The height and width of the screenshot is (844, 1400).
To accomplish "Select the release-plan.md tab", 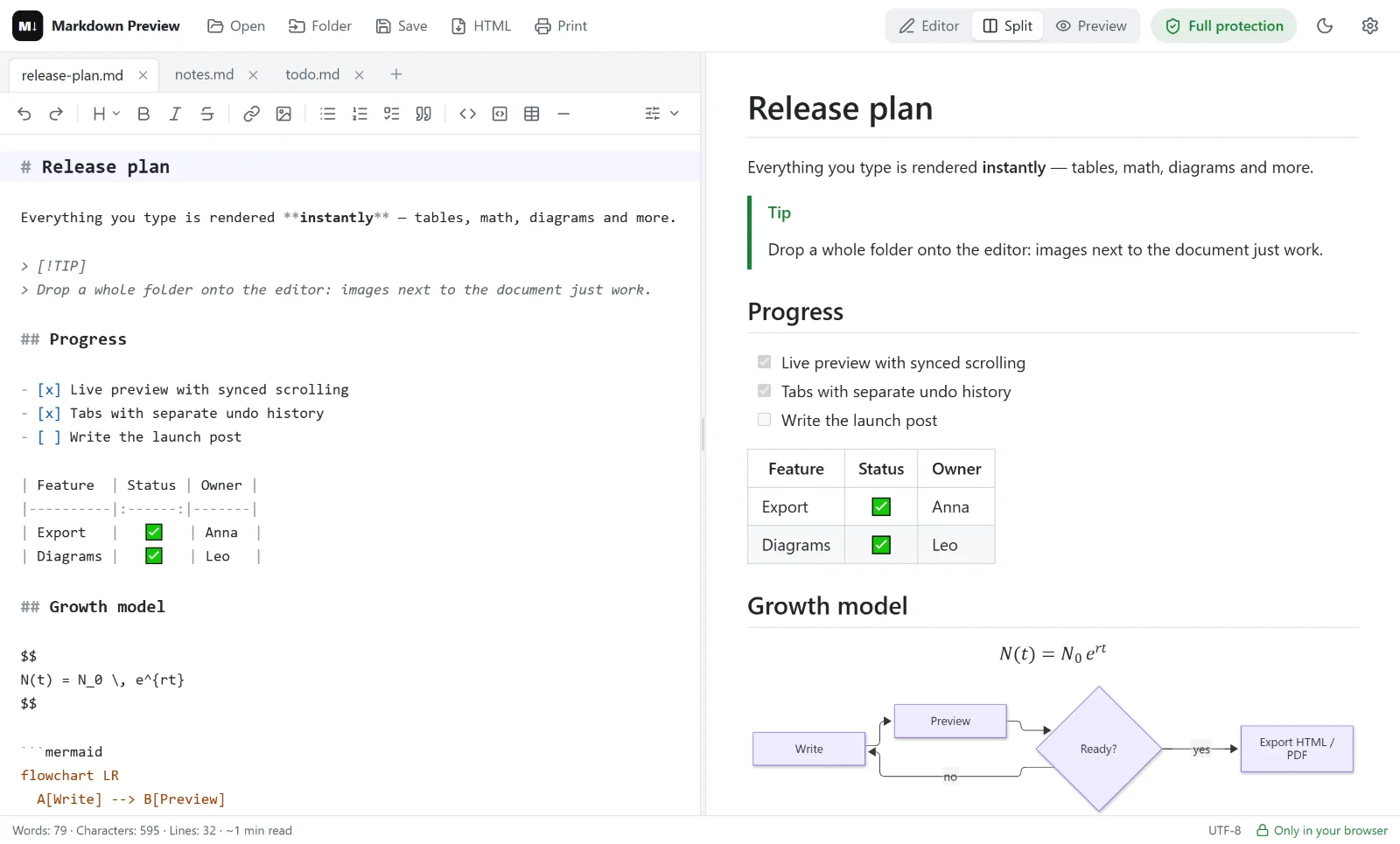I will (73, 75).
